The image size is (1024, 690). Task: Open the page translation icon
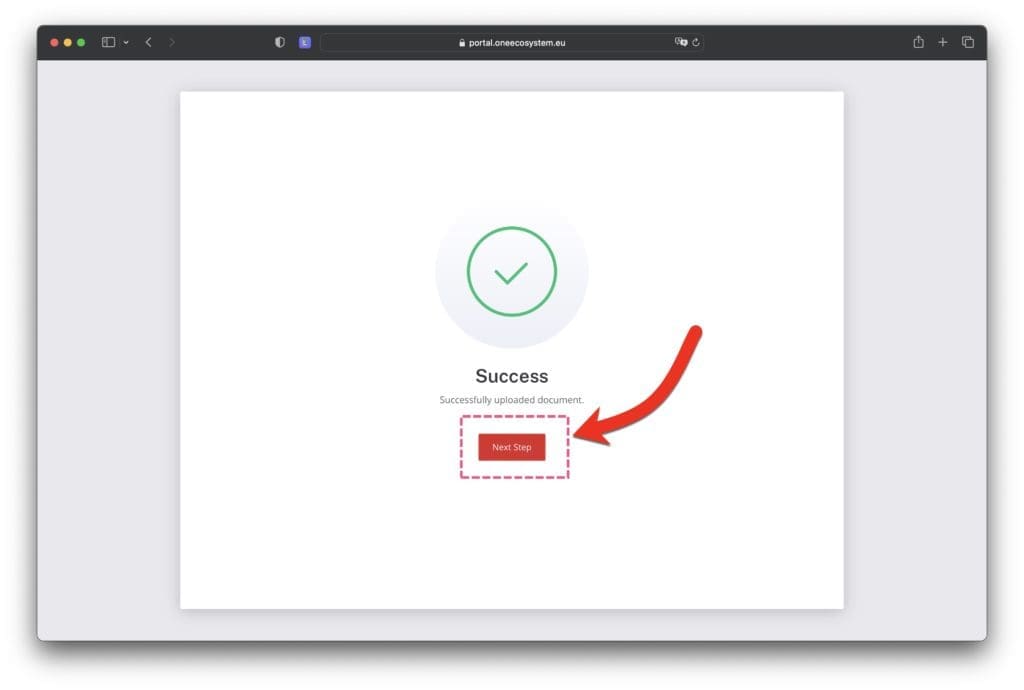click(x=680, y=42)
